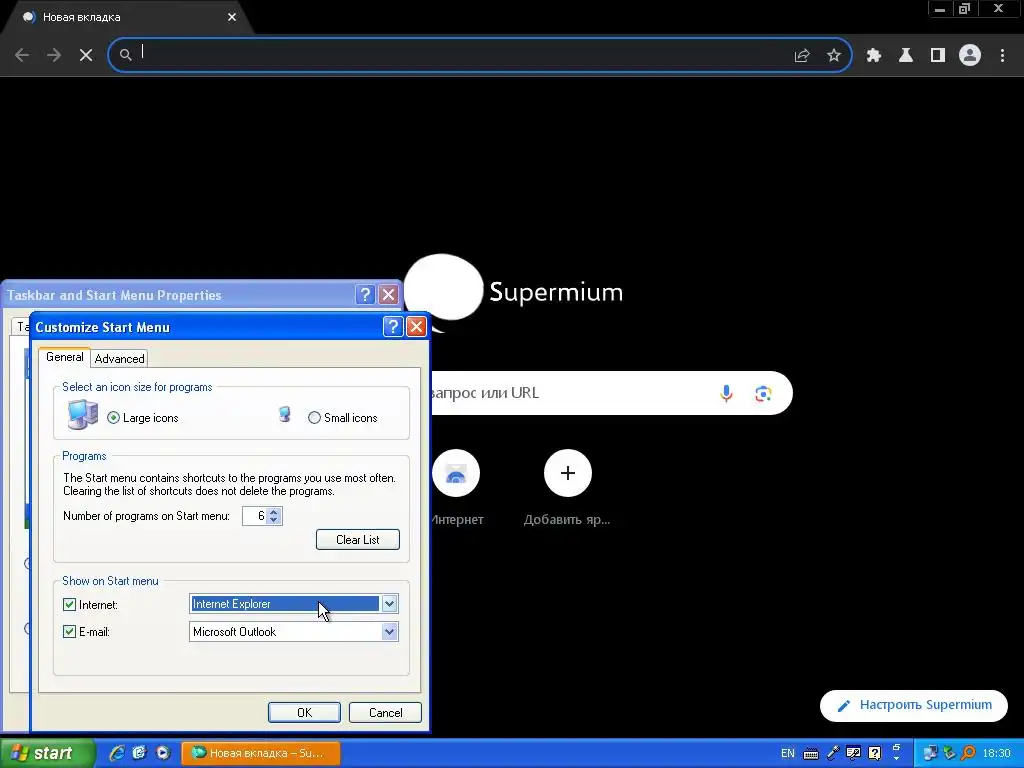Click the browser Back arrow
This screenshot has height=768, width=1024.
point(22,55)
